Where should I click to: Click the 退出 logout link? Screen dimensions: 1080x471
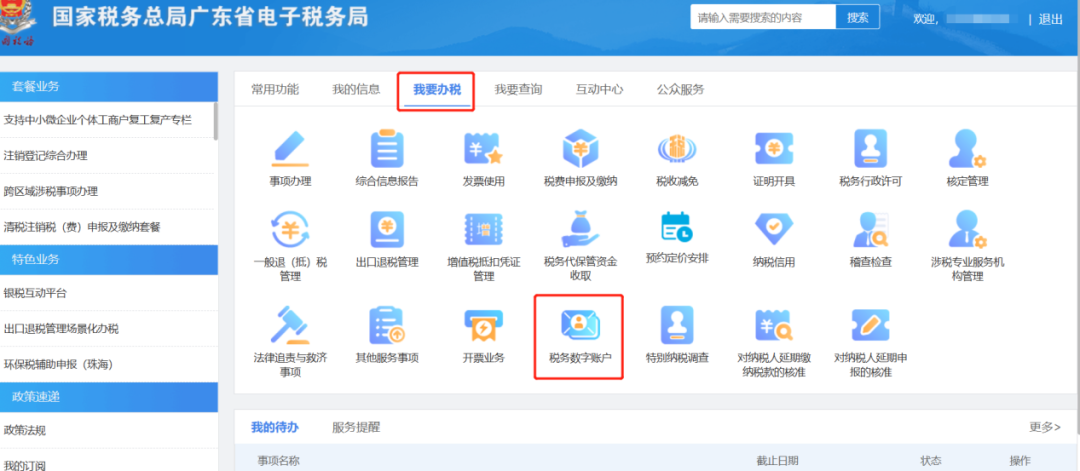[1050, 19]
